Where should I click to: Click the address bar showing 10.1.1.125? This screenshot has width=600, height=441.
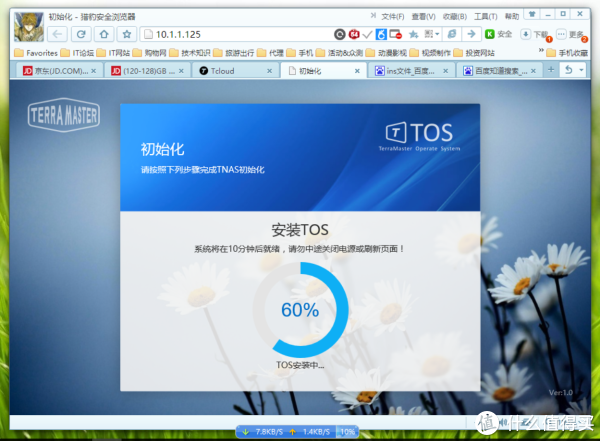coord(237,34)
